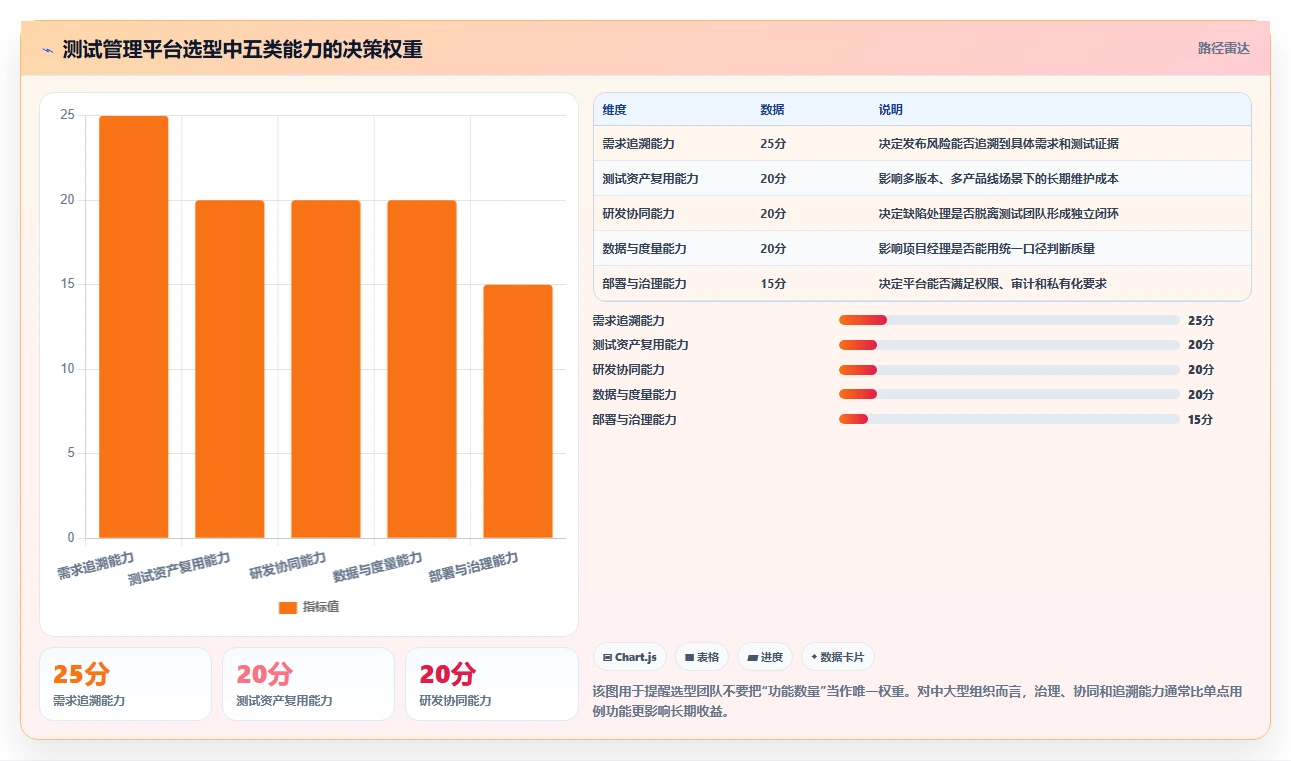
Task: Click the 测试资产复用能力 progress bar
Action: 1009,345
